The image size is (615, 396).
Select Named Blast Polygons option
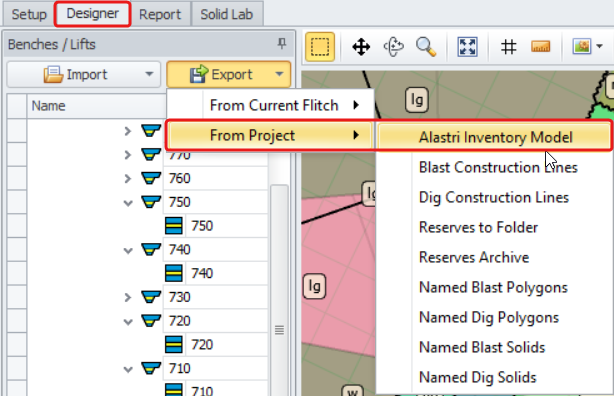coord(493,287)
